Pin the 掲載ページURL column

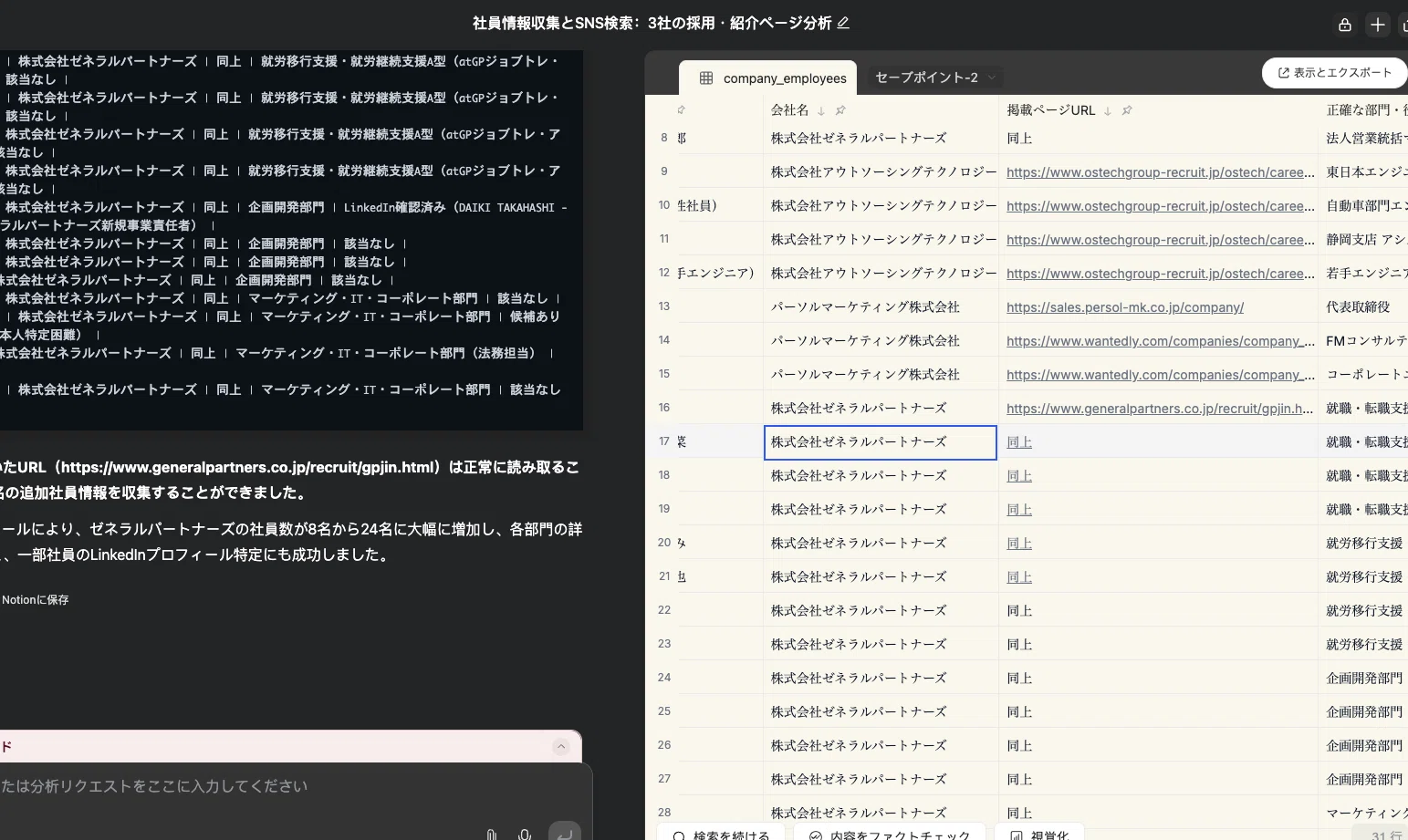[x=1127, y=110]
